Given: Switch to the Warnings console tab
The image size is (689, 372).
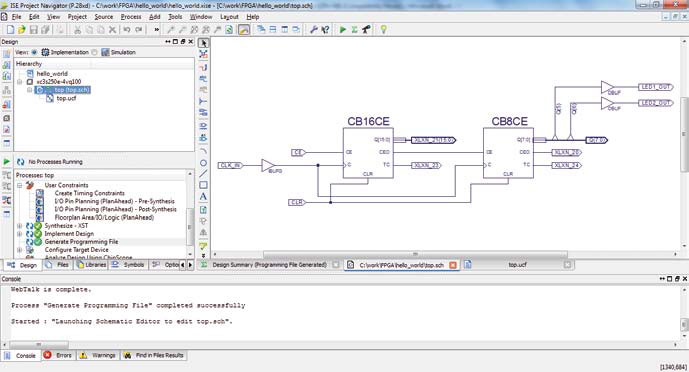Looking at the screenshot, I should click(98, 355).
